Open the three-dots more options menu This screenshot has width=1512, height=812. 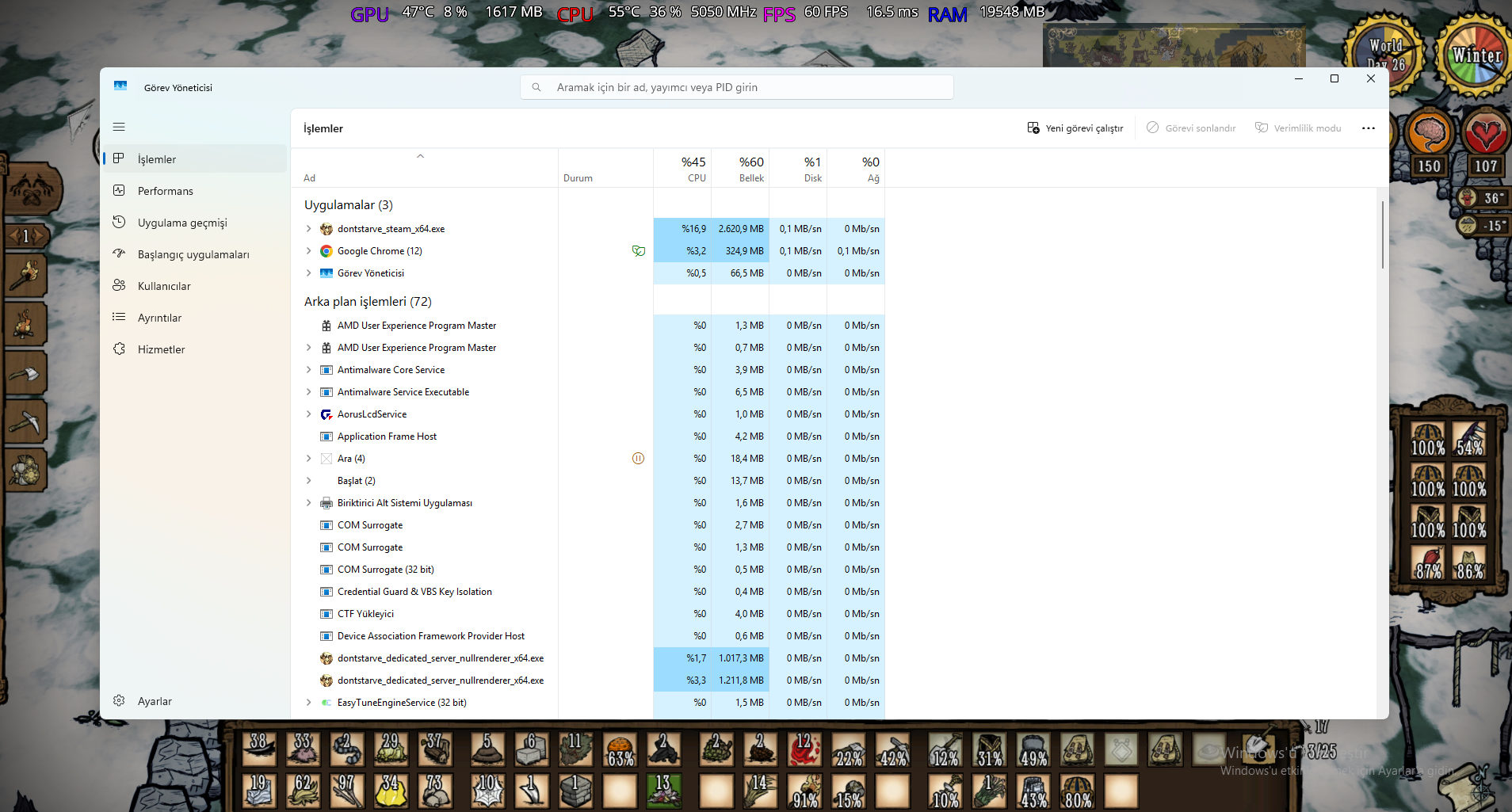coord(1369,128)
